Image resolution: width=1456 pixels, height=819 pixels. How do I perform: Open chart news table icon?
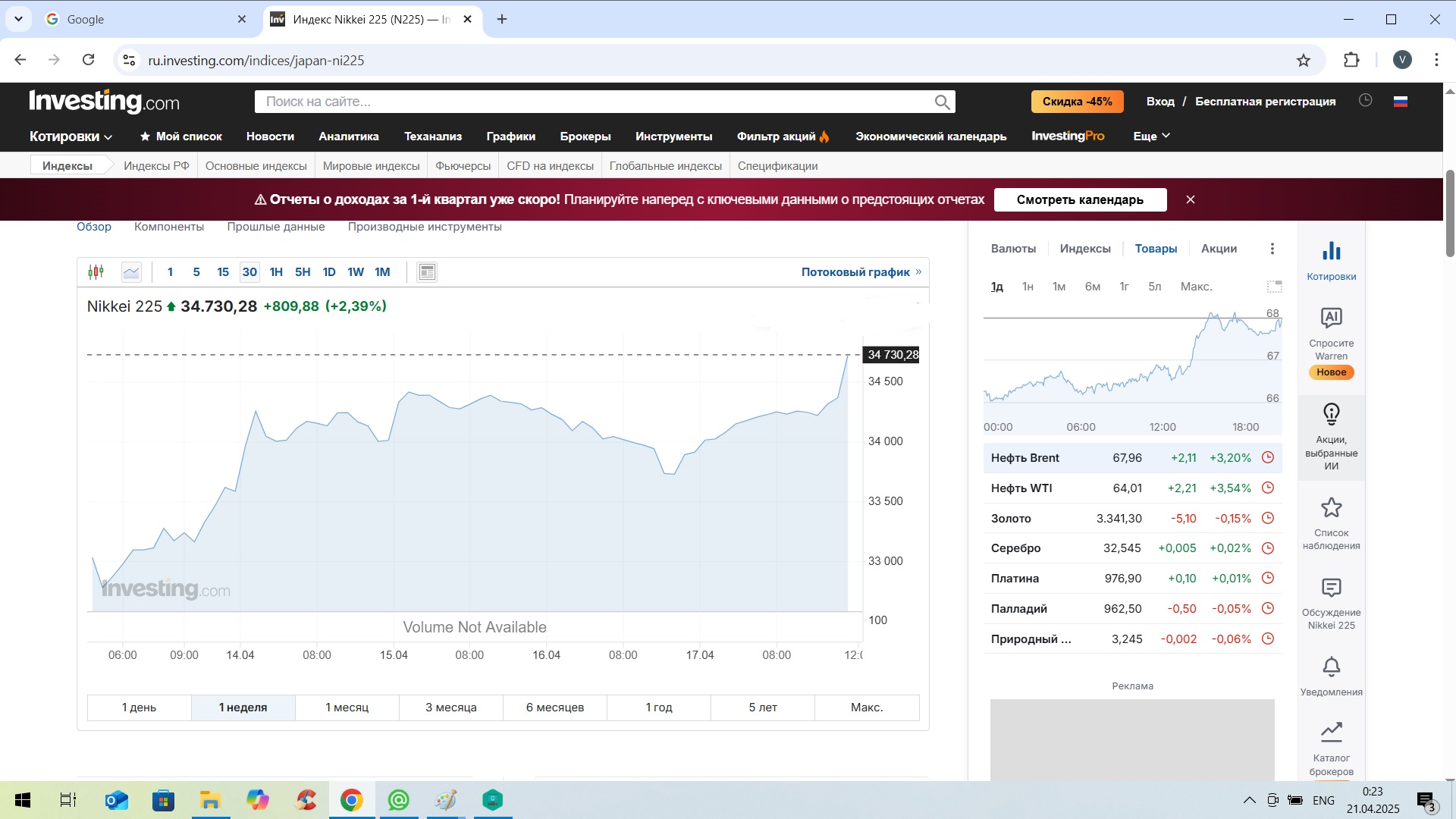(427, 271)
